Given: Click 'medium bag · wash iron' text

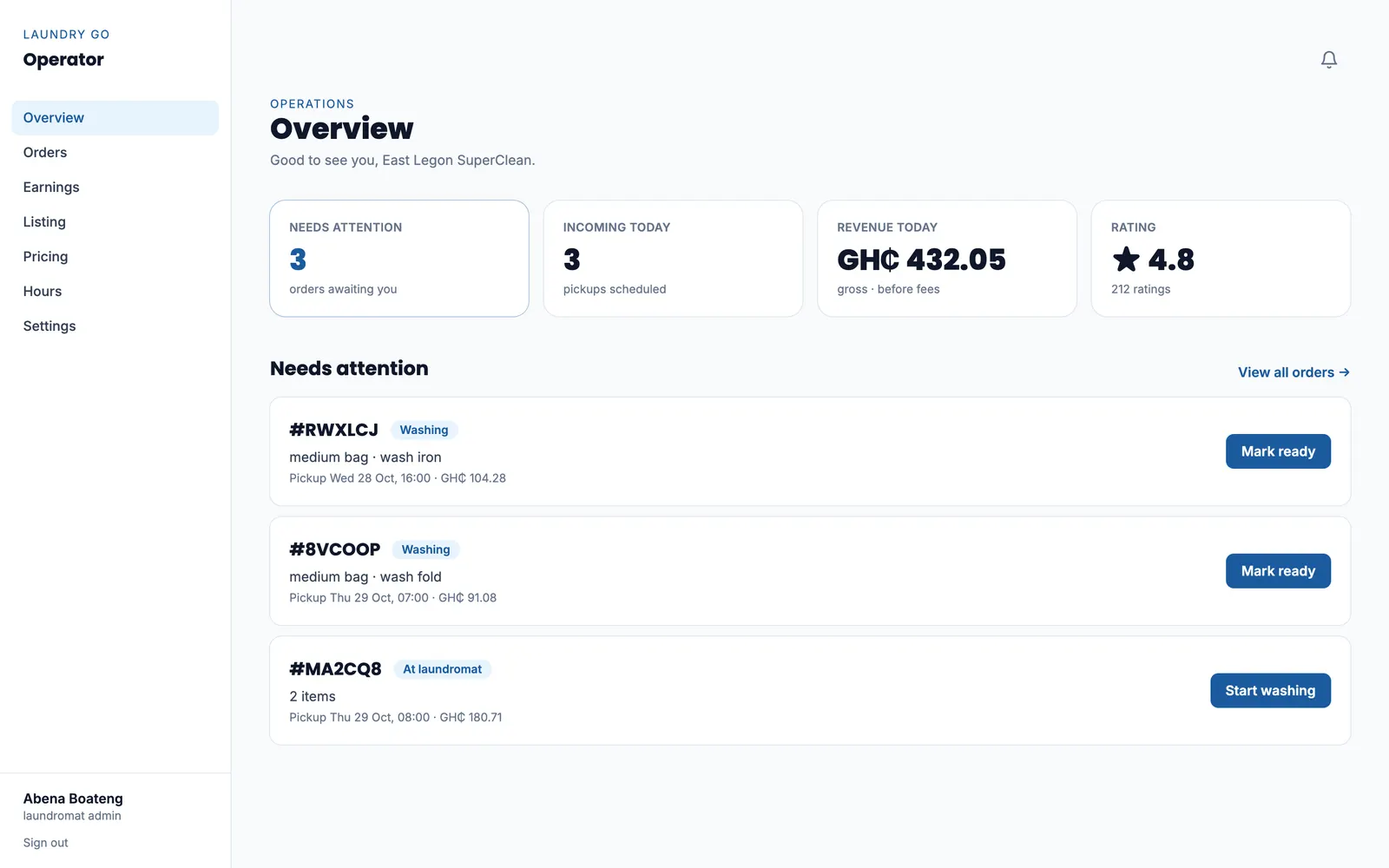Looking at the screenshot, I should [365, 457].
